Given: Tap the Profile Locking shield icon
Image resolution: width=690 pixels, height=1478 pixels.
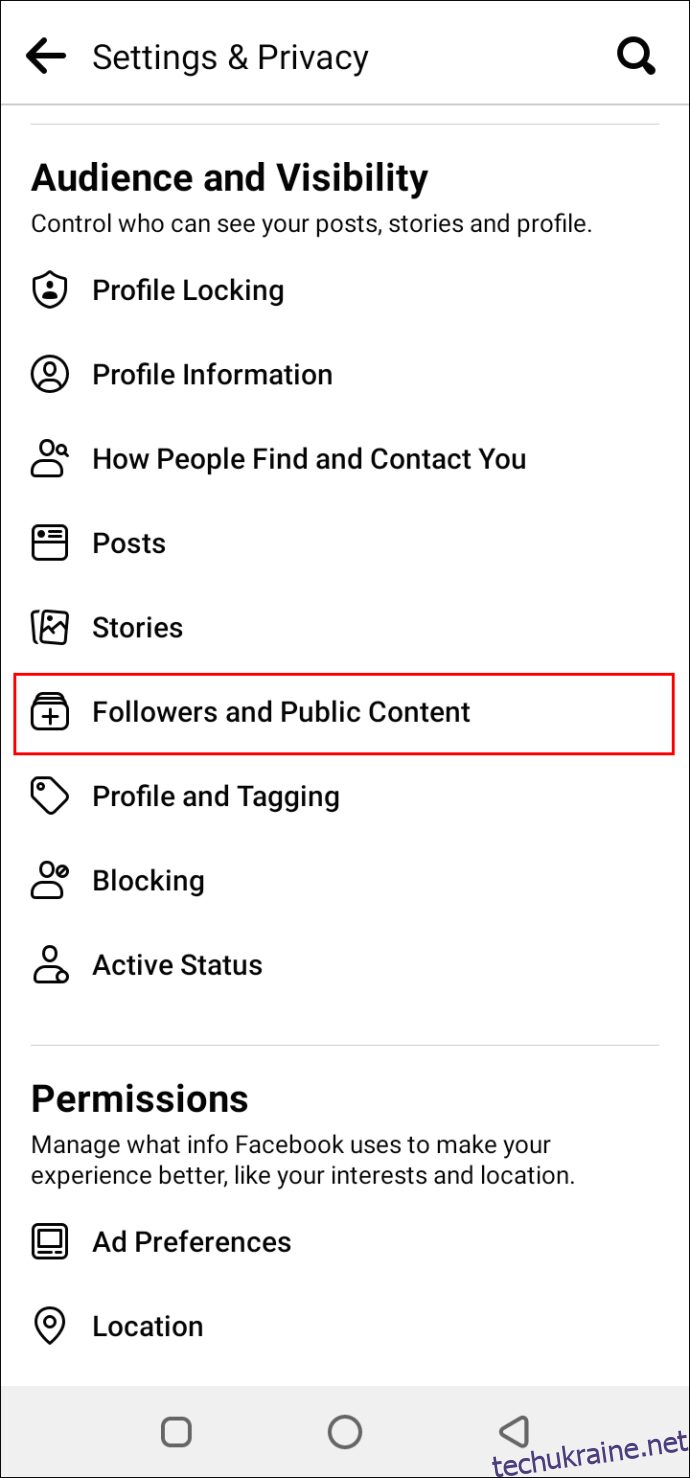Looking at the screenshot, I should click(49, 291).
